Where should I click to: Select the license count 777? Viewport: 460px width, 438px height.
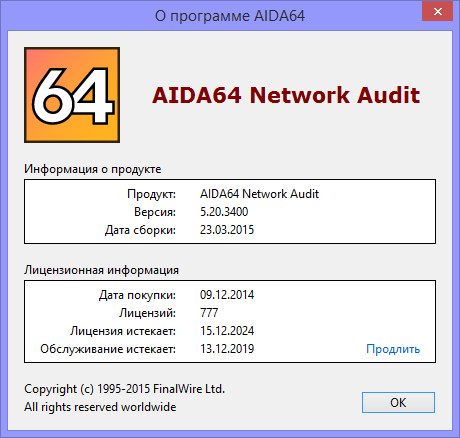[x=209, y=313]
